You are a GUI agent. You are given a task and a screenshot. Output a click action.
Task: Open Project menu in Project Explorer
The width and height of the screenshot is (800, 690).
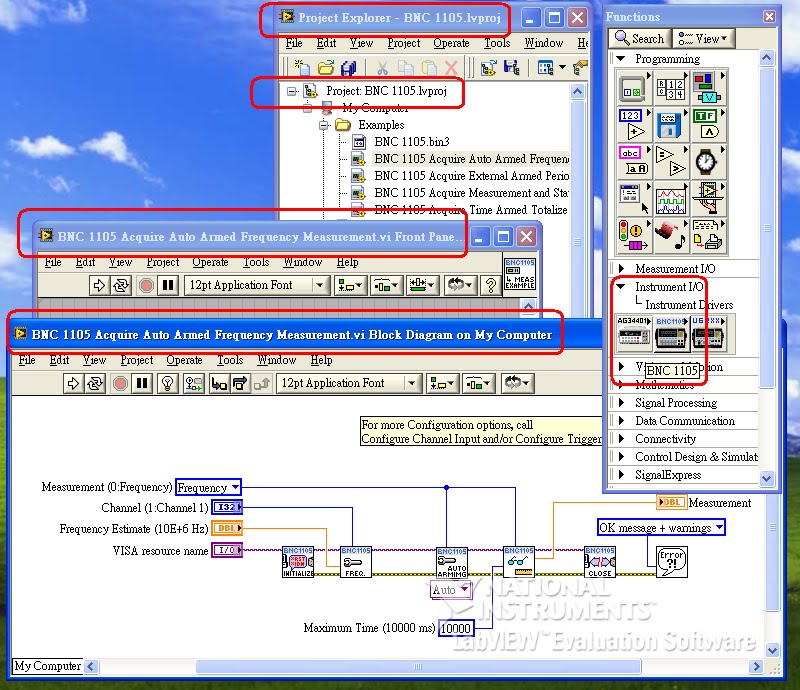(404, 43)
